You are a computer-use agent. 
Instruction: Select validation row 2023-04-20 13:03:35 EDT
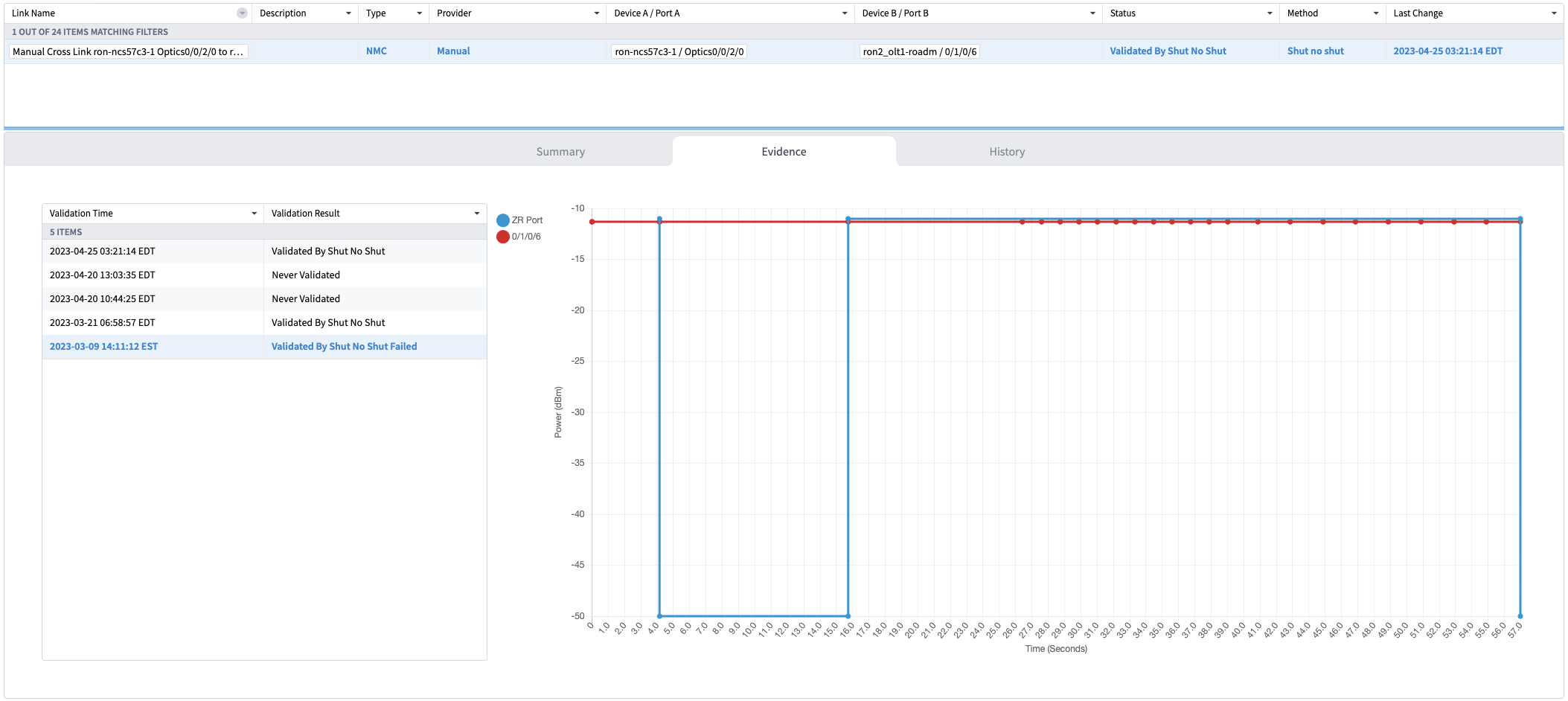[264, 275]
